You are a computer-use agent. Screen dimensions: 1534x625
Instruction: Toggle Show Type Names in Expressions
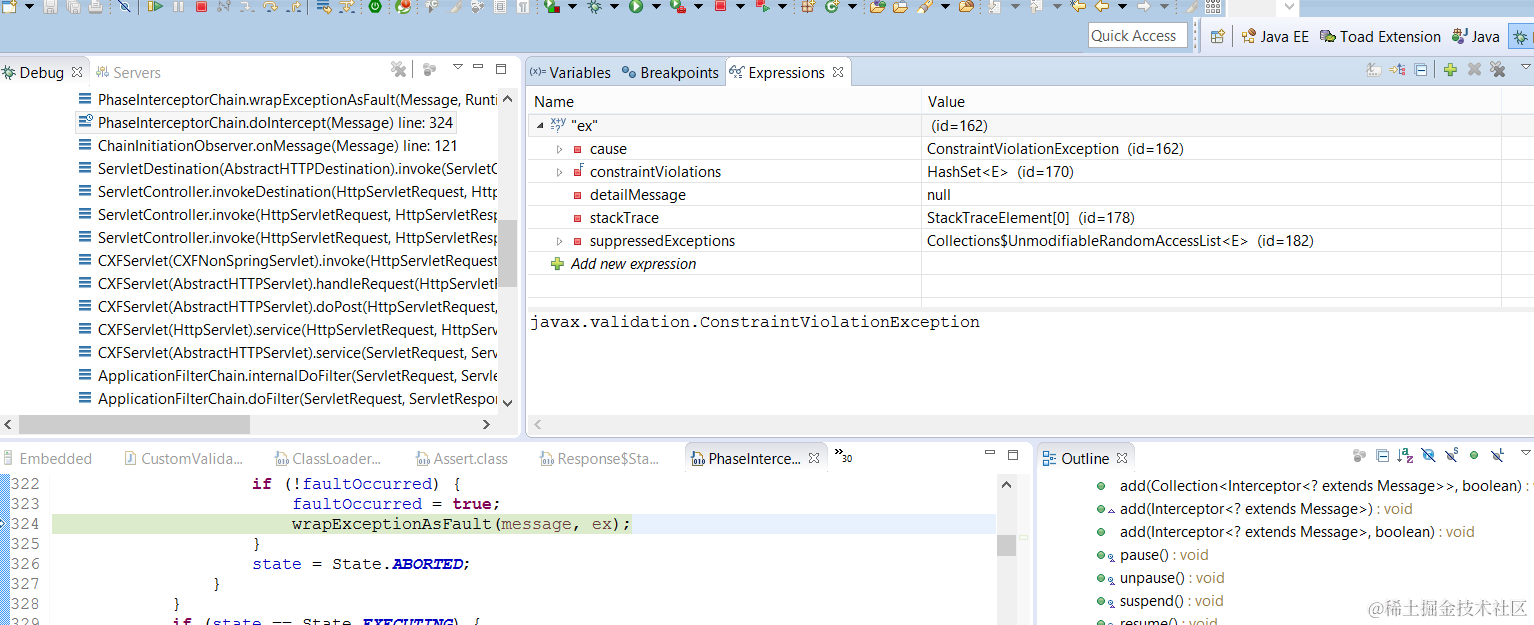coord(1374,69)
